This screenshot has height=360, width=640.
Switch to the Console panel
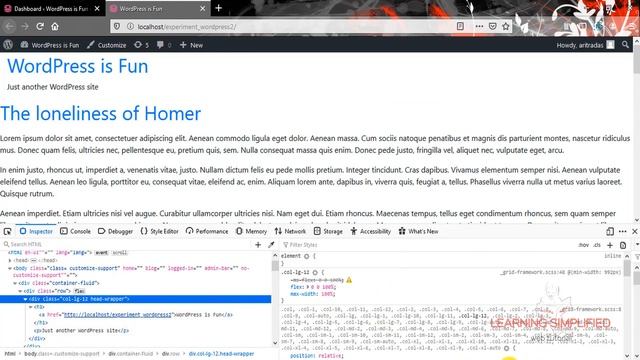76,231
